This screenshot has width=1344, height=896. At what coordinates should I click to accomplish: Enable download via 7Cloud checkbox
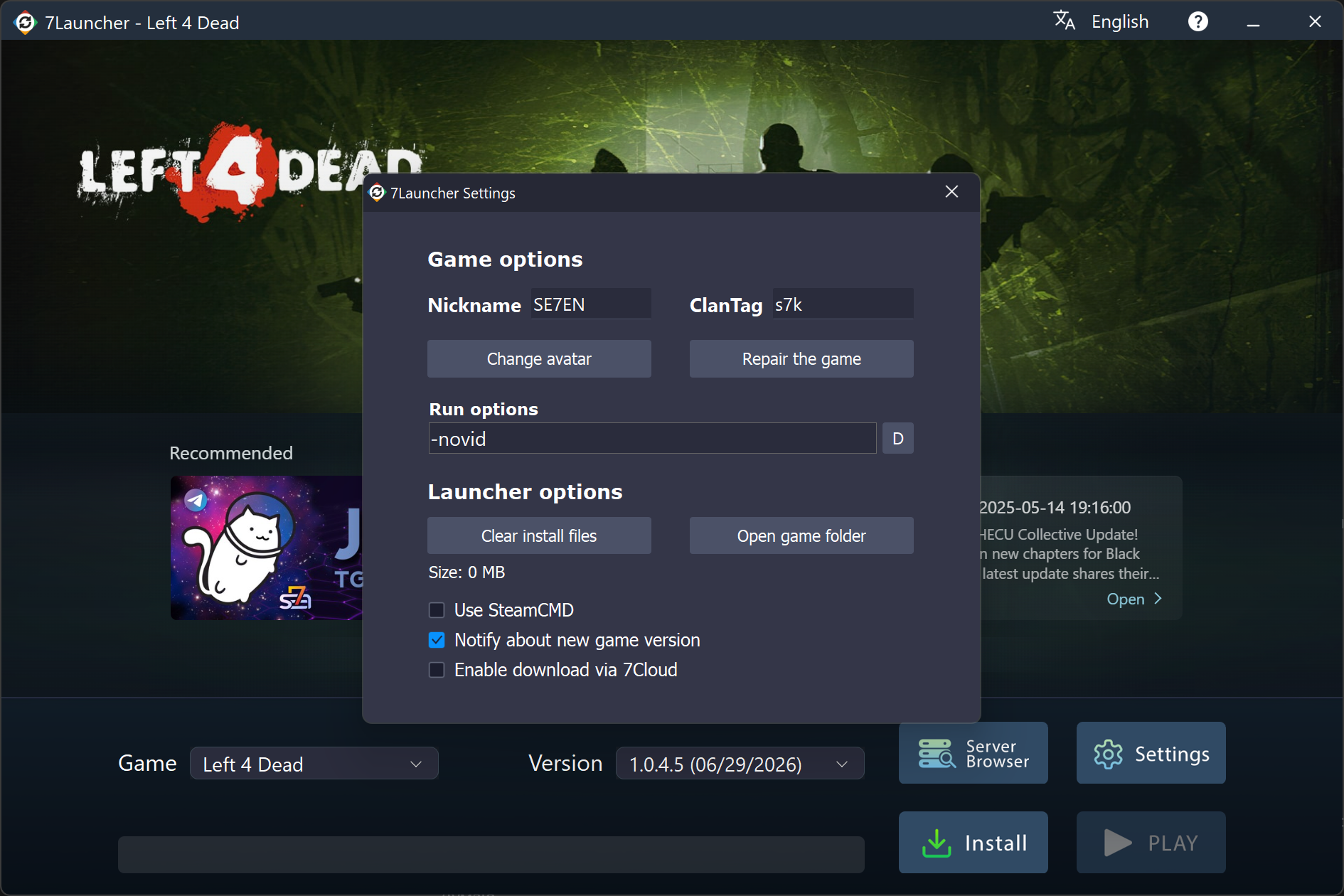coord(437,670)
